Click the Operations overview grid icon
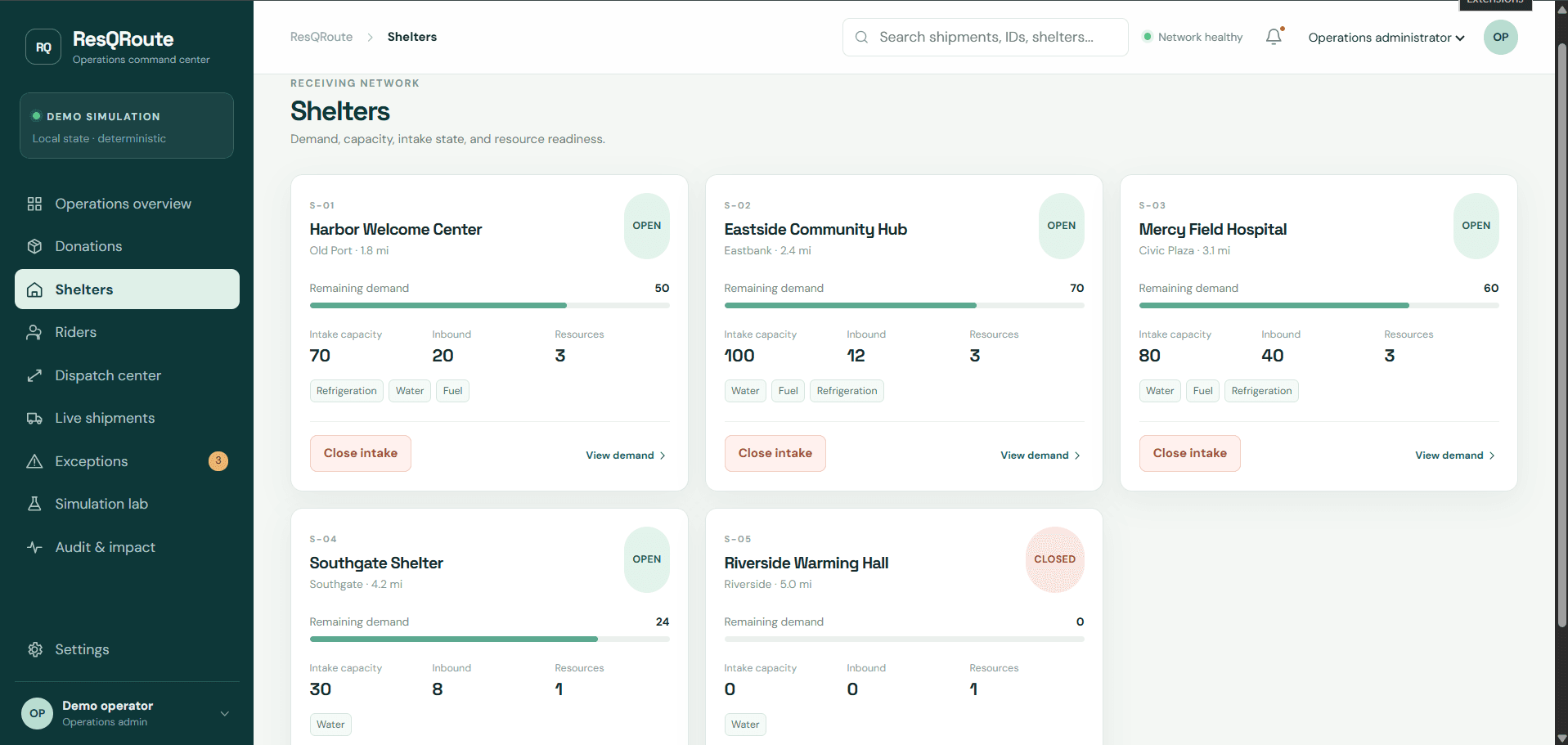The height and width of the screenshot is (745, 1568). (34, 204)
